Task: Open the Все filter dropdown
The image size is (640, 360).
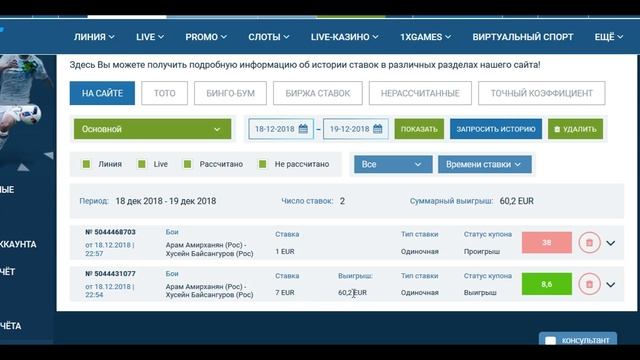Action: click(393, 164)
